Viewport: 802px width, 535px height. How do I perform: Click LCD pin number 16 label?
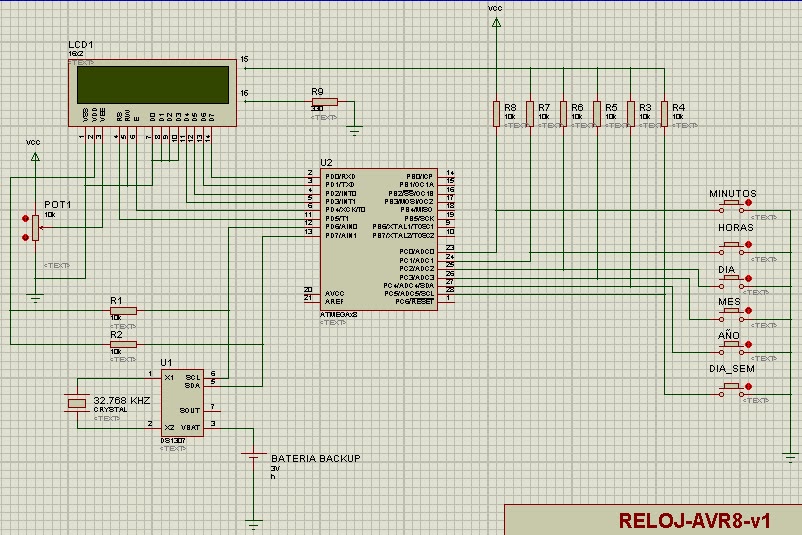coord(244,93)
